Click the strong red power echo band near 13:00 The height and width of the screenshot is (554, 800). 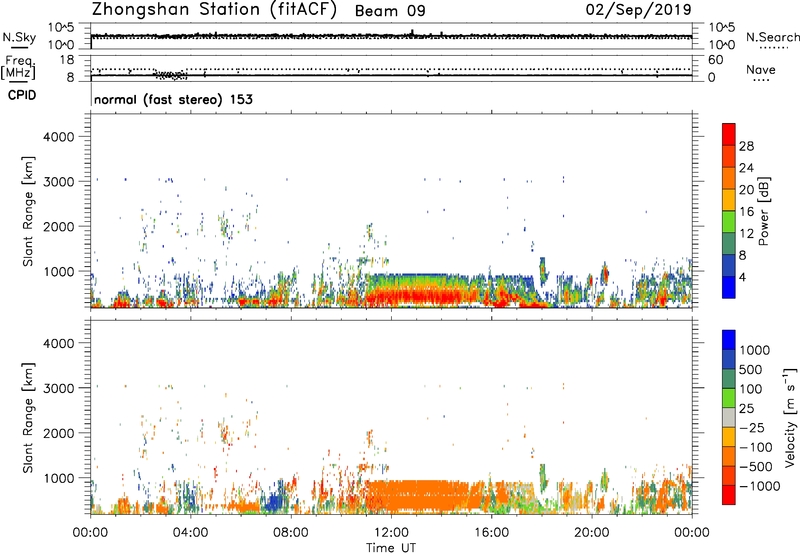(x=423, y=296)
